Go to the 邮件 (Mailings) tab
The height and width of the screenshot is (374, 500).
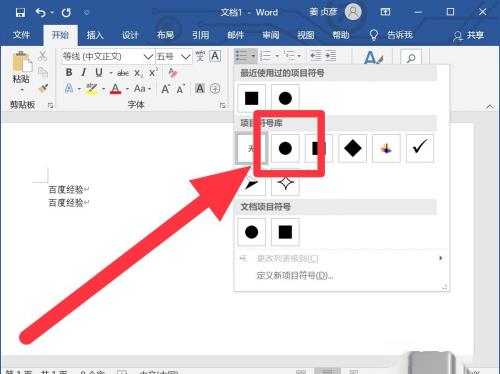236,35
